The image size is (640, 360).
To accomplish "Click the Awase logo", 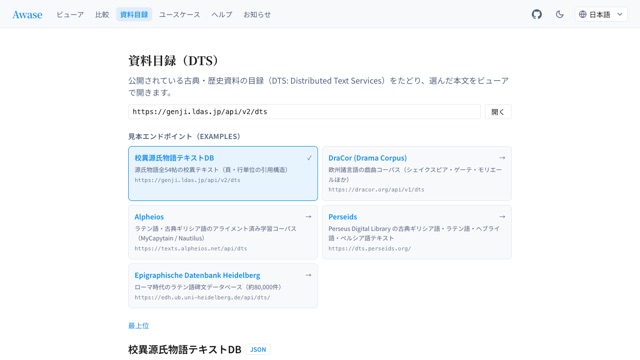I will click(x=27, y=14).
